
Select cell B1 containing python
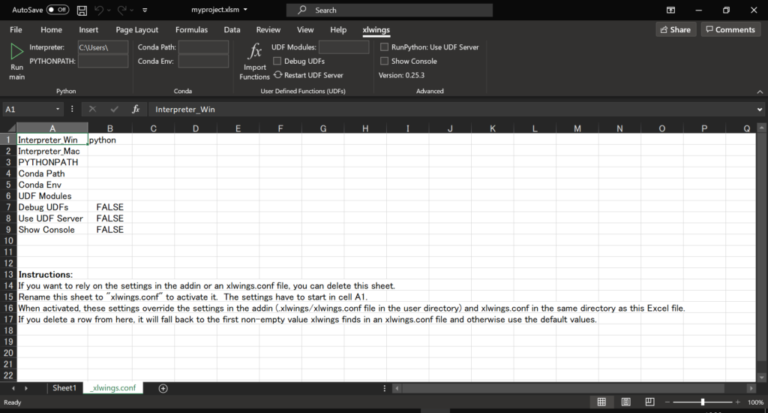pyautogui.click(x=110, y=140)
